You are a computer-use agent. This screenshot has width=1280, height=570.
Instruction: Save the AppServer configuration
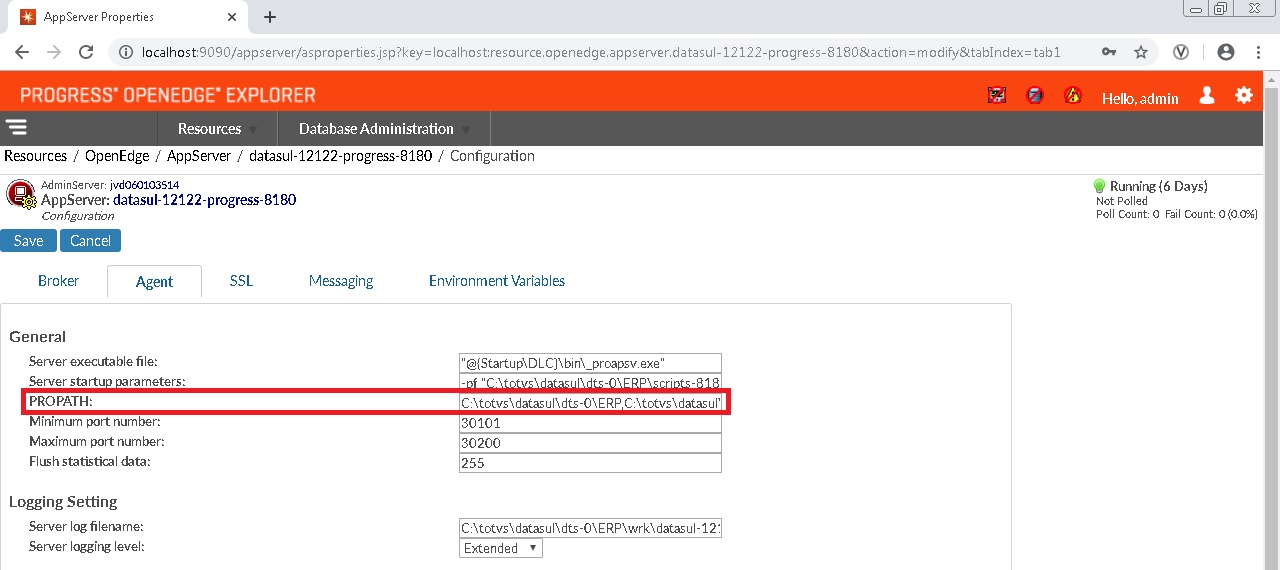[x=28, y=240]
